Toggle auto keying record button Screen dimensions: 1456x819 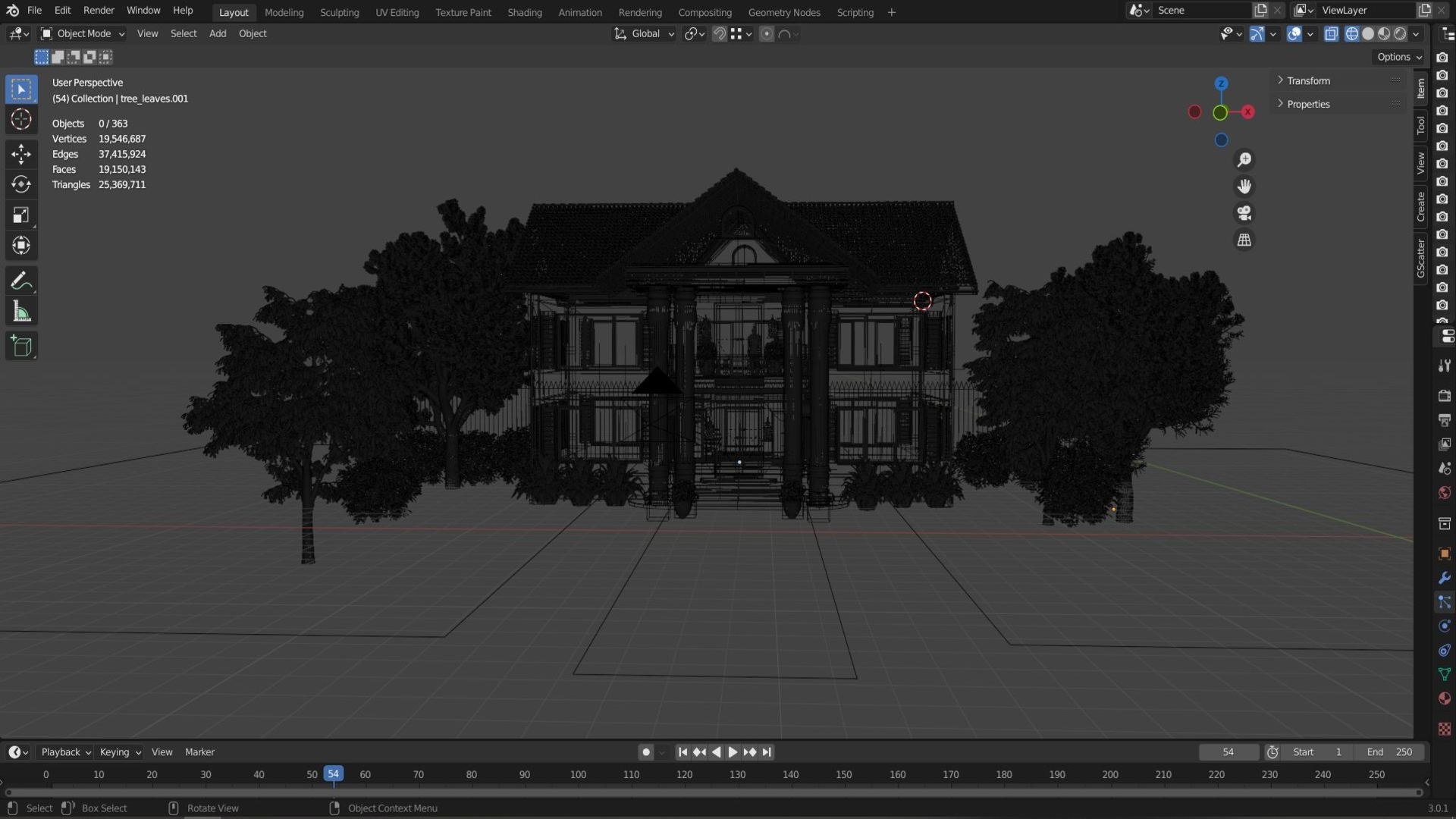coord(646,752)
